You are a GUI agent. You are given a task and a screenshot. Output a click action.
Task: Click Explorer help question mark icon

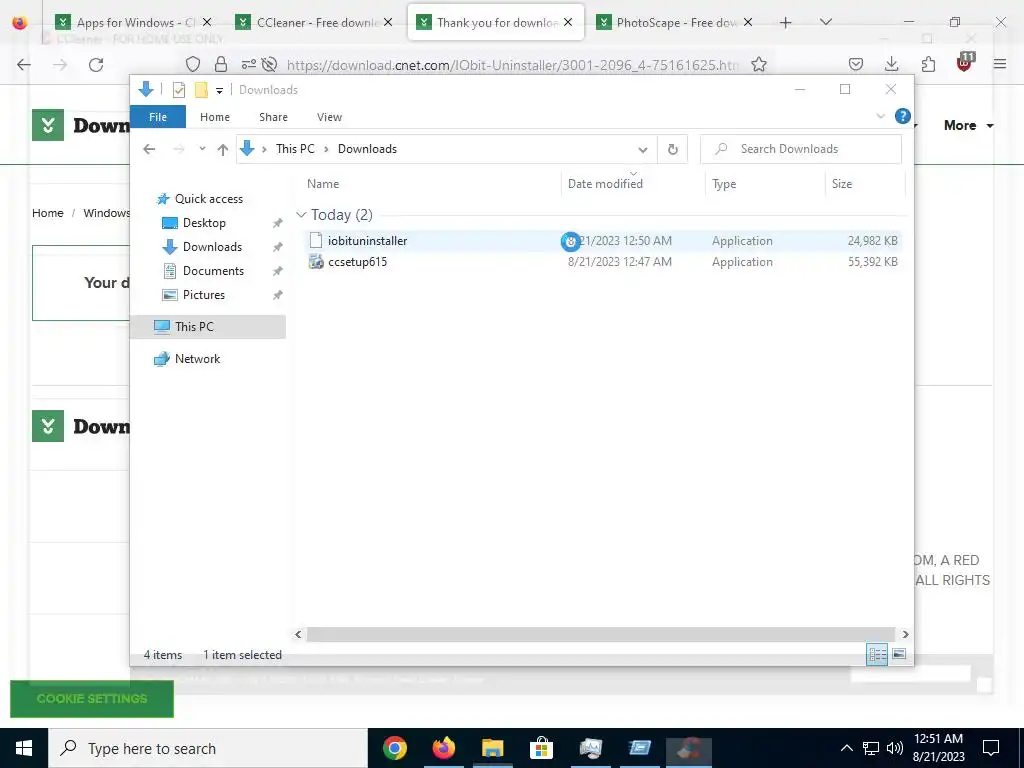pos(903,116)
